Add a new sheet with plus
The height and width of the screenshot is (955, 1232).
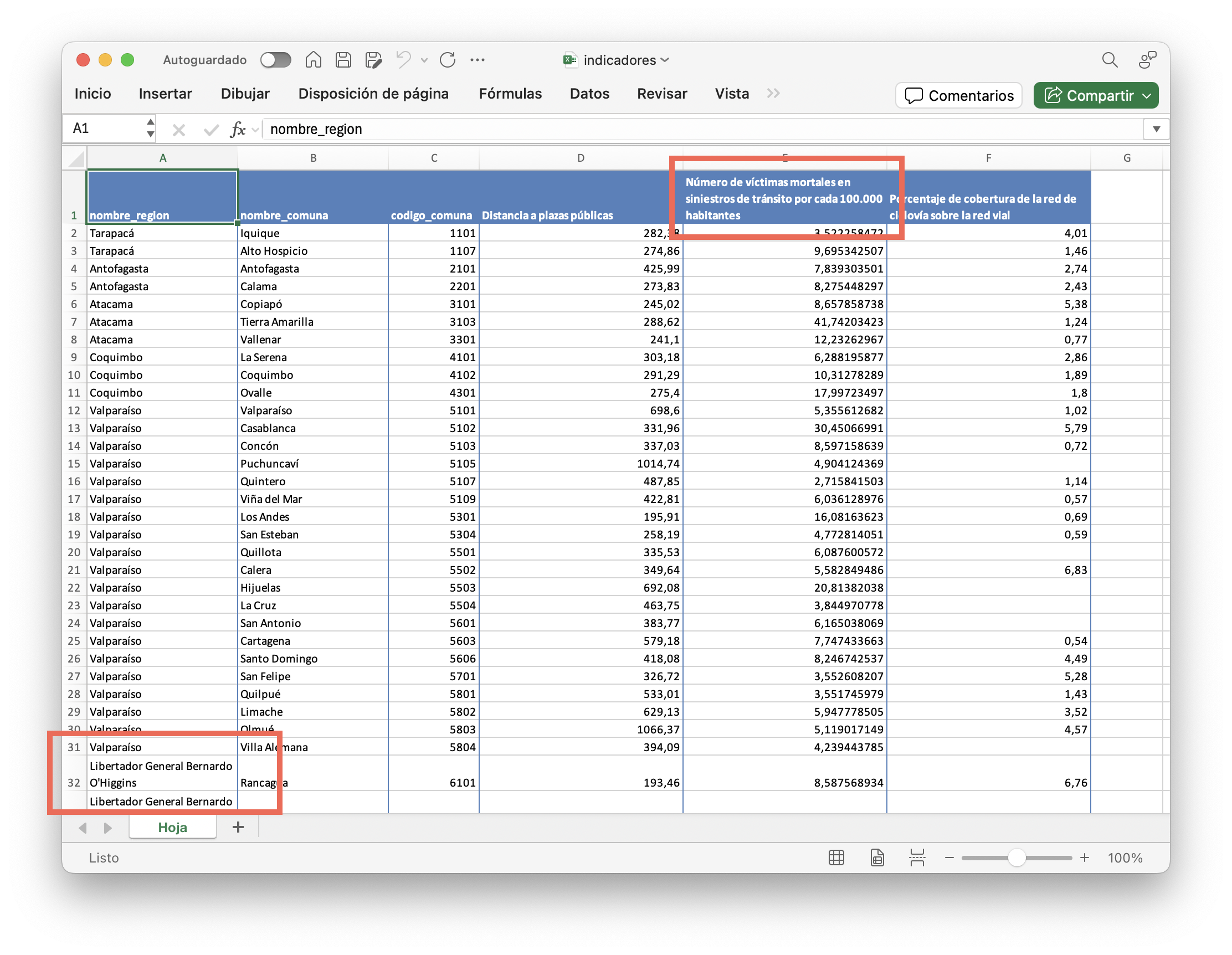[238, 827]
